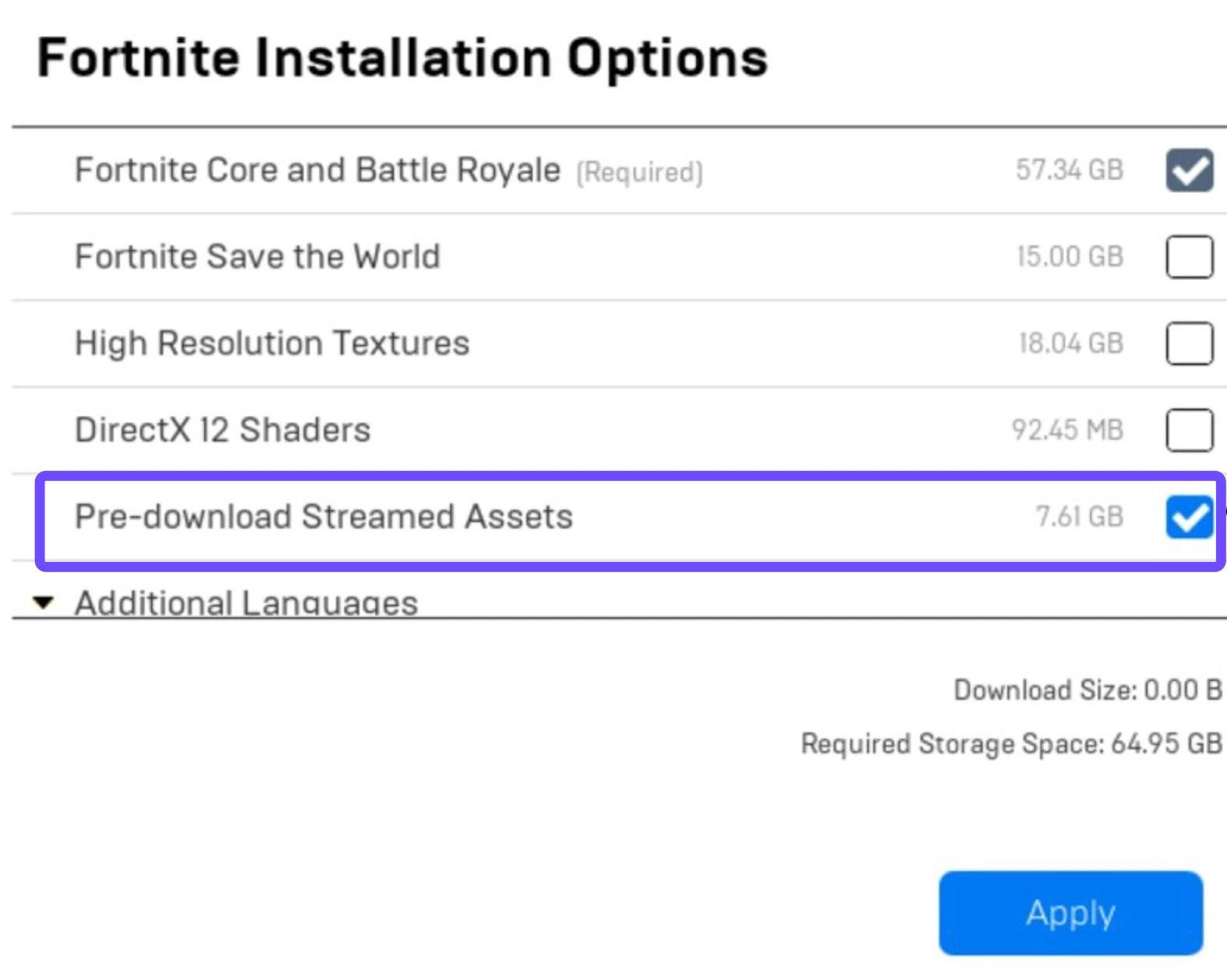Viewport: 1227px width, 980px height.
Task: Click the 7.61 GB size value
Action: point(1079,517)
